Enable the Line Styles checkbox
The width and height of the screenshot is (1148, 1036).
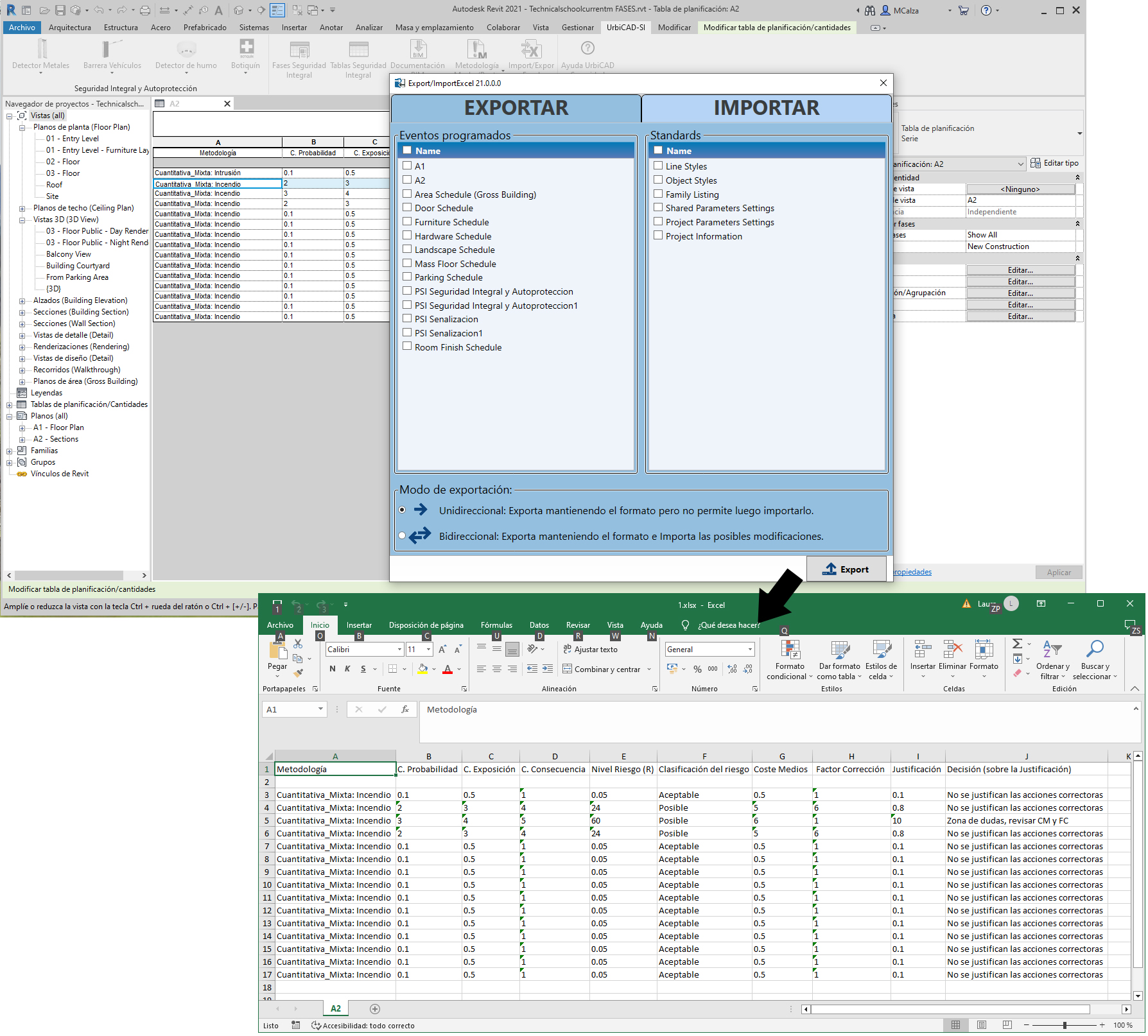(658, 166)
